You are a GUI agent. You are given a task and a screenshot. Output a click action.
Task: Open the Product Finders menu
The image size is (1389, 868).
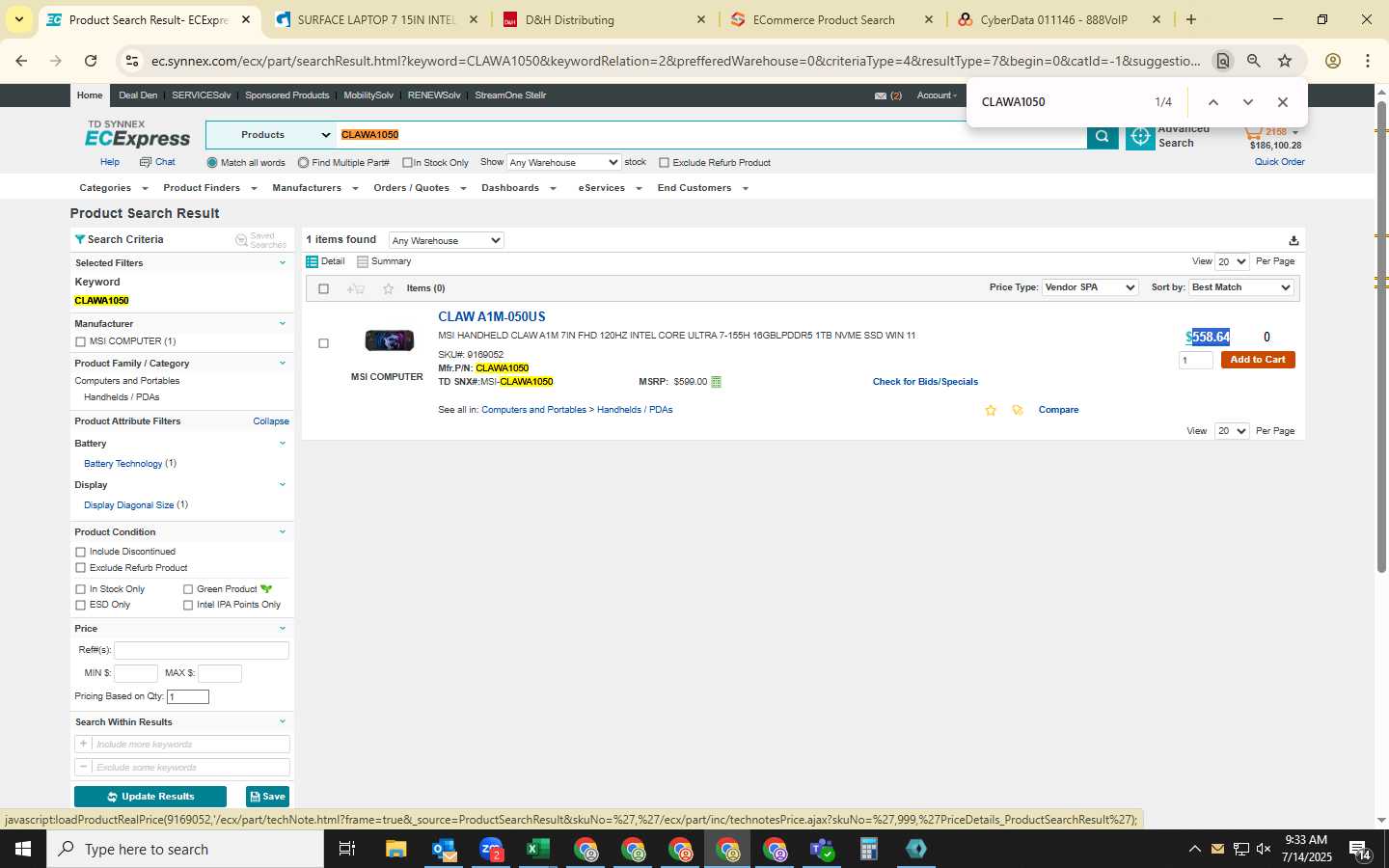click(x=209, y=188)
